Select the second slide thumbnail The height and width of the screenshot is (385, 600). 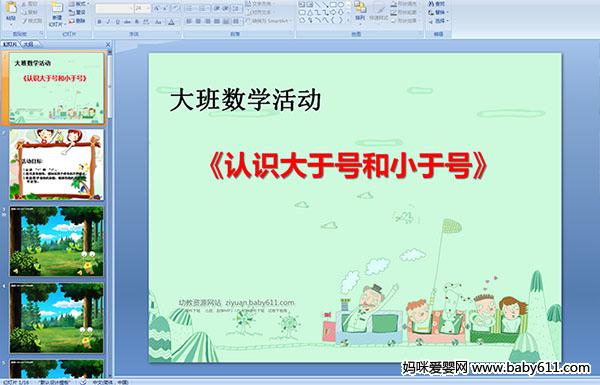pyautogui.click(x=57, y=164)
